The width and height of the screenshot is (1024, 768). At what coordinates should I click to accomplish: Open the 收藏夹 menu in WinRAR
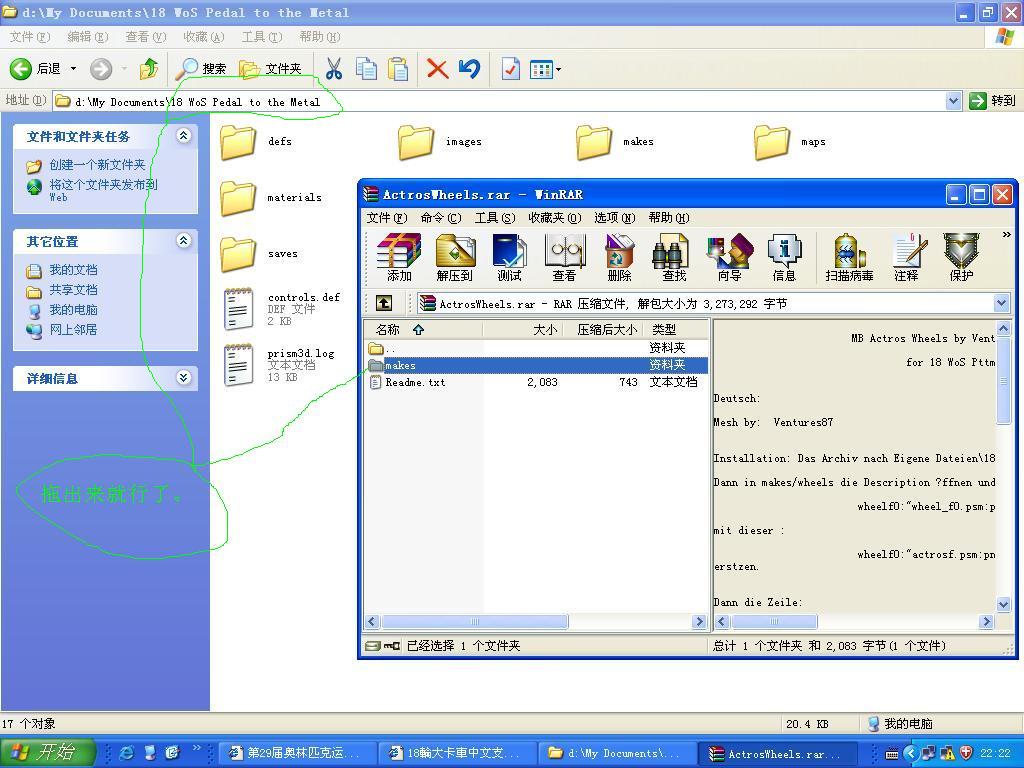tap(554, 217)
